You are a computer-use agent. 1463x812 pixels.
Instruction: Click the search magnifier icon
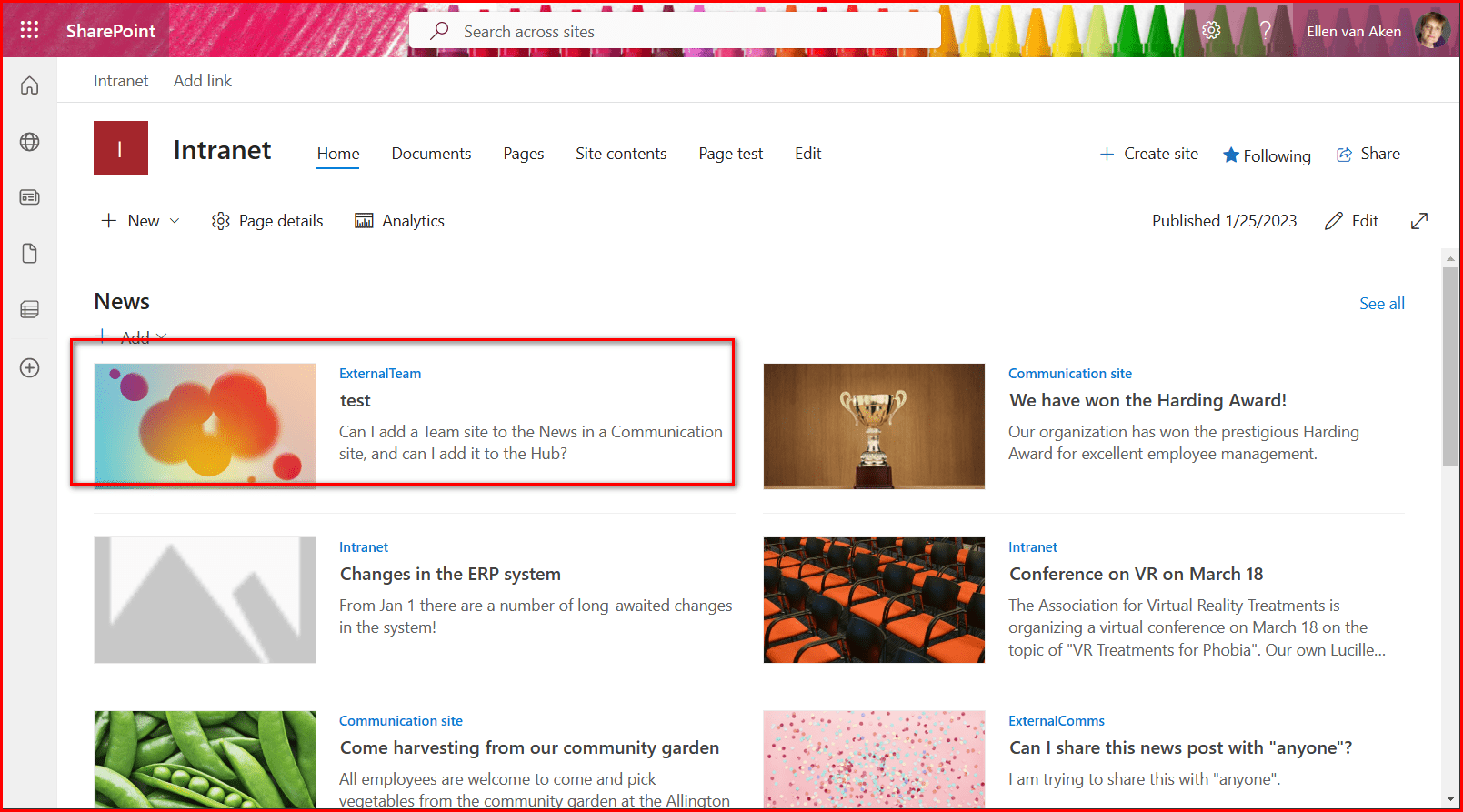(x=439, y=30)
